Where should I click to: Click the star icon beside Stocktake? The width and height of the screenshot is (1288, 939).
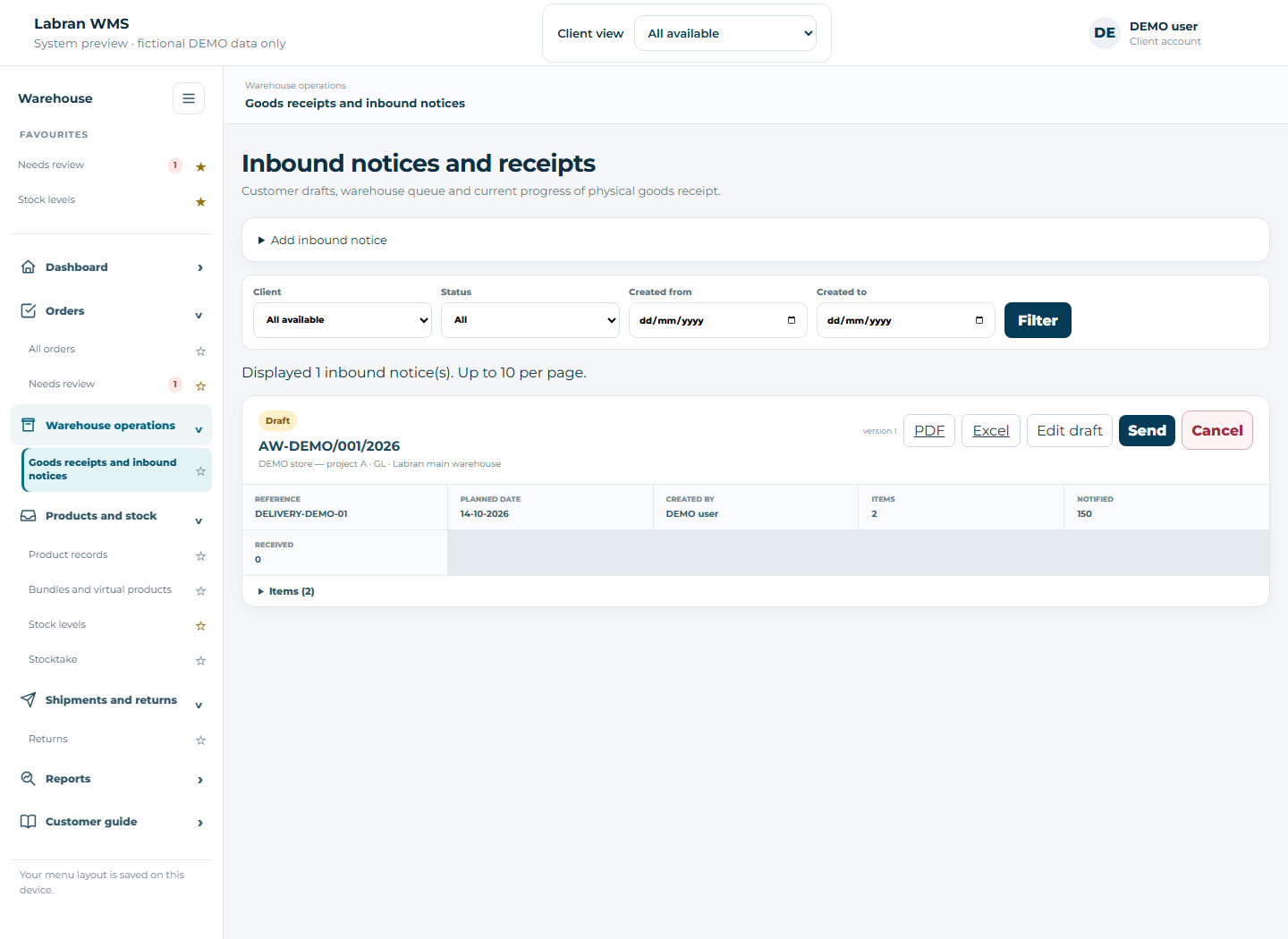200,661
